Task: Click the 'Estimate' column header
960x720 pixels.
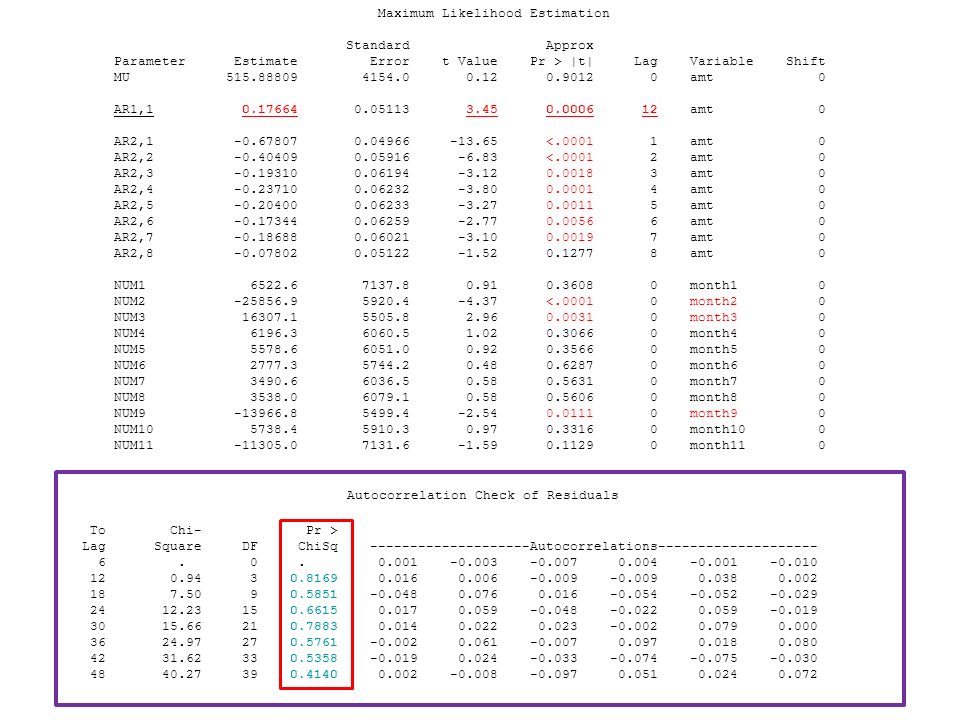Action: (x=266, y=61)
